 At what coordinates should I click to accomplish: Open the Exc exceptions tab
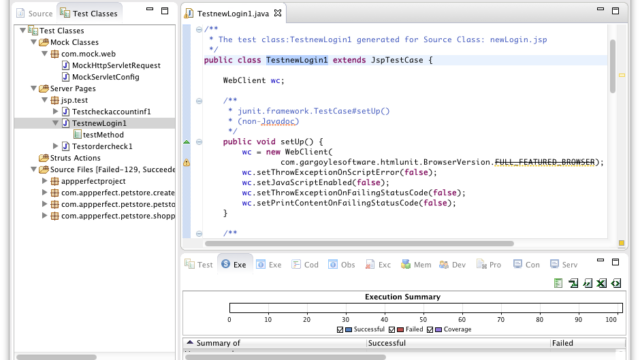[378, 264]
